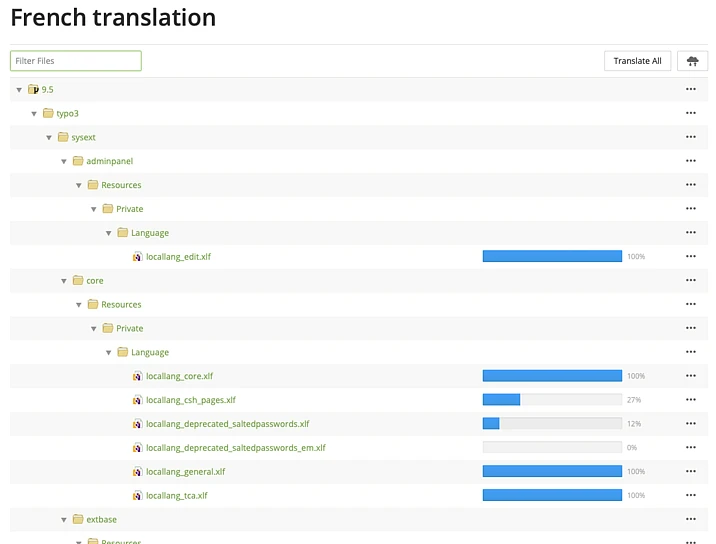Viewport: 716px width, 544px height.
Task: Open locallang_general.xlf file link
Action: [185, 472]
